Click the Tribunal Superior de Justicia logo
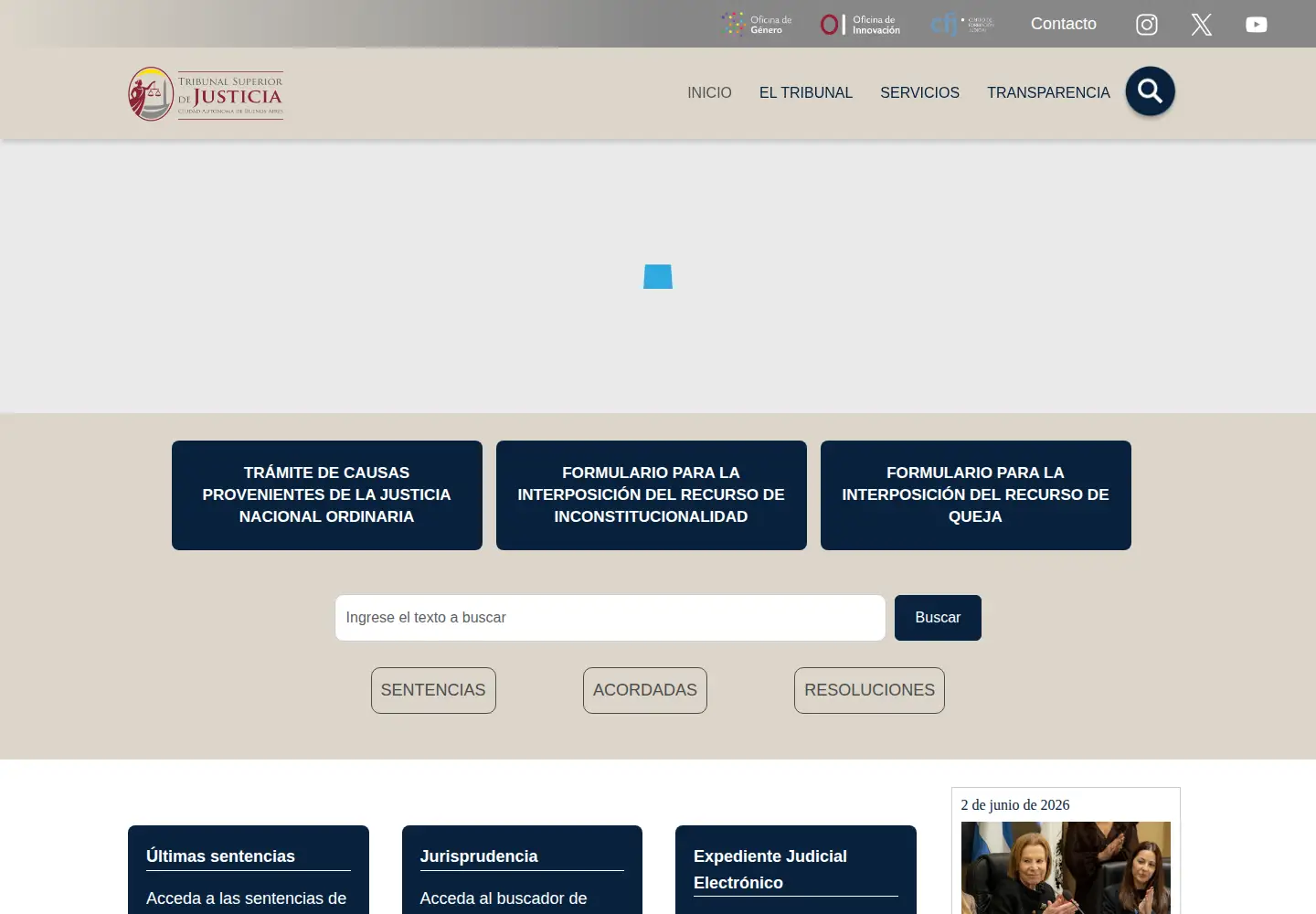 (206, 93)
